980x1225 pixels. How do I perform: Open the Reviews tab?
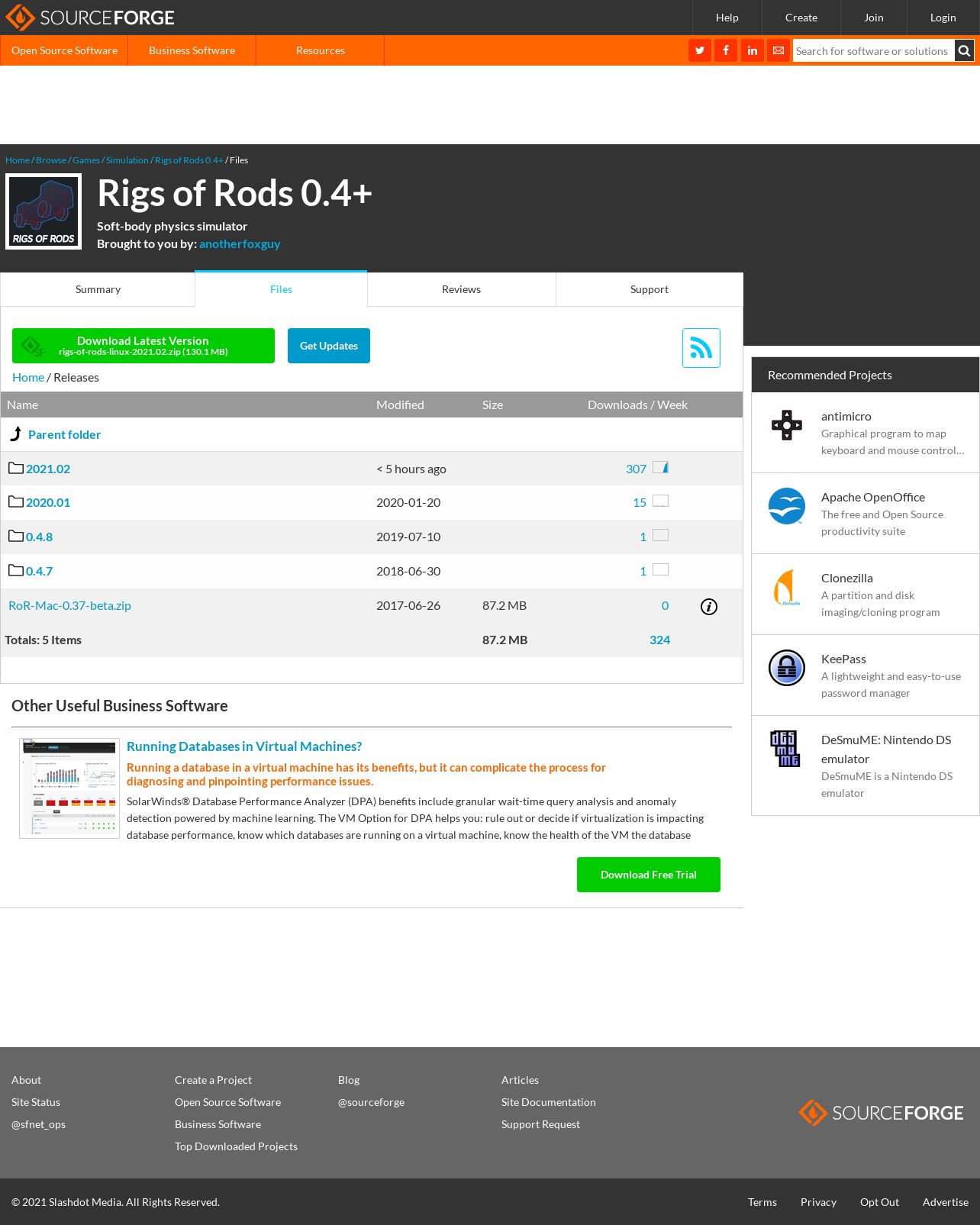pos(461,289)
